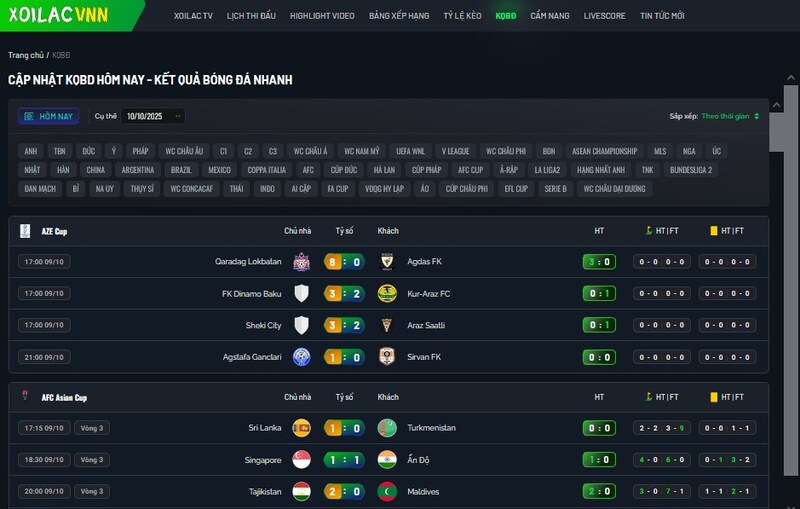800x509 pixels.
Task: Toggle the BUNDESLIGA 2 league filter
Action: point(691,170)
